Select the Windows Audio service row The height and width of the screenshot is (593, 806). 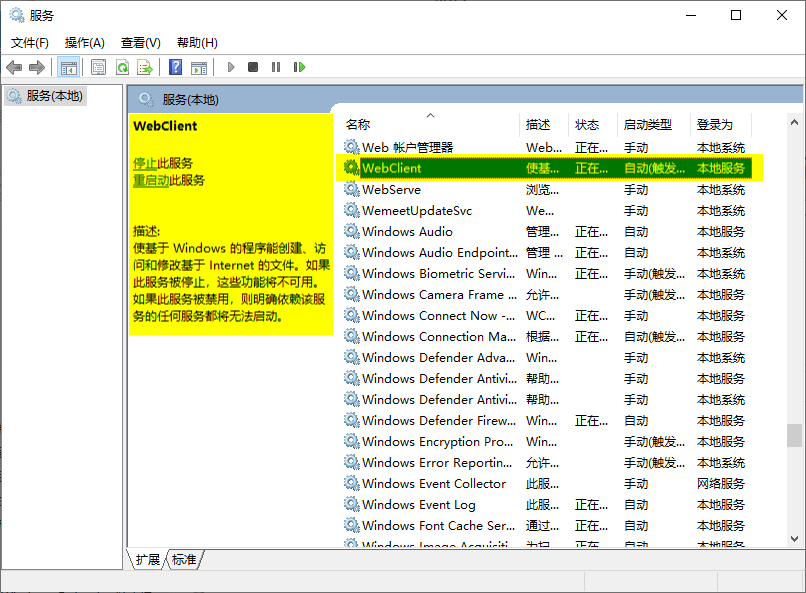407,232
